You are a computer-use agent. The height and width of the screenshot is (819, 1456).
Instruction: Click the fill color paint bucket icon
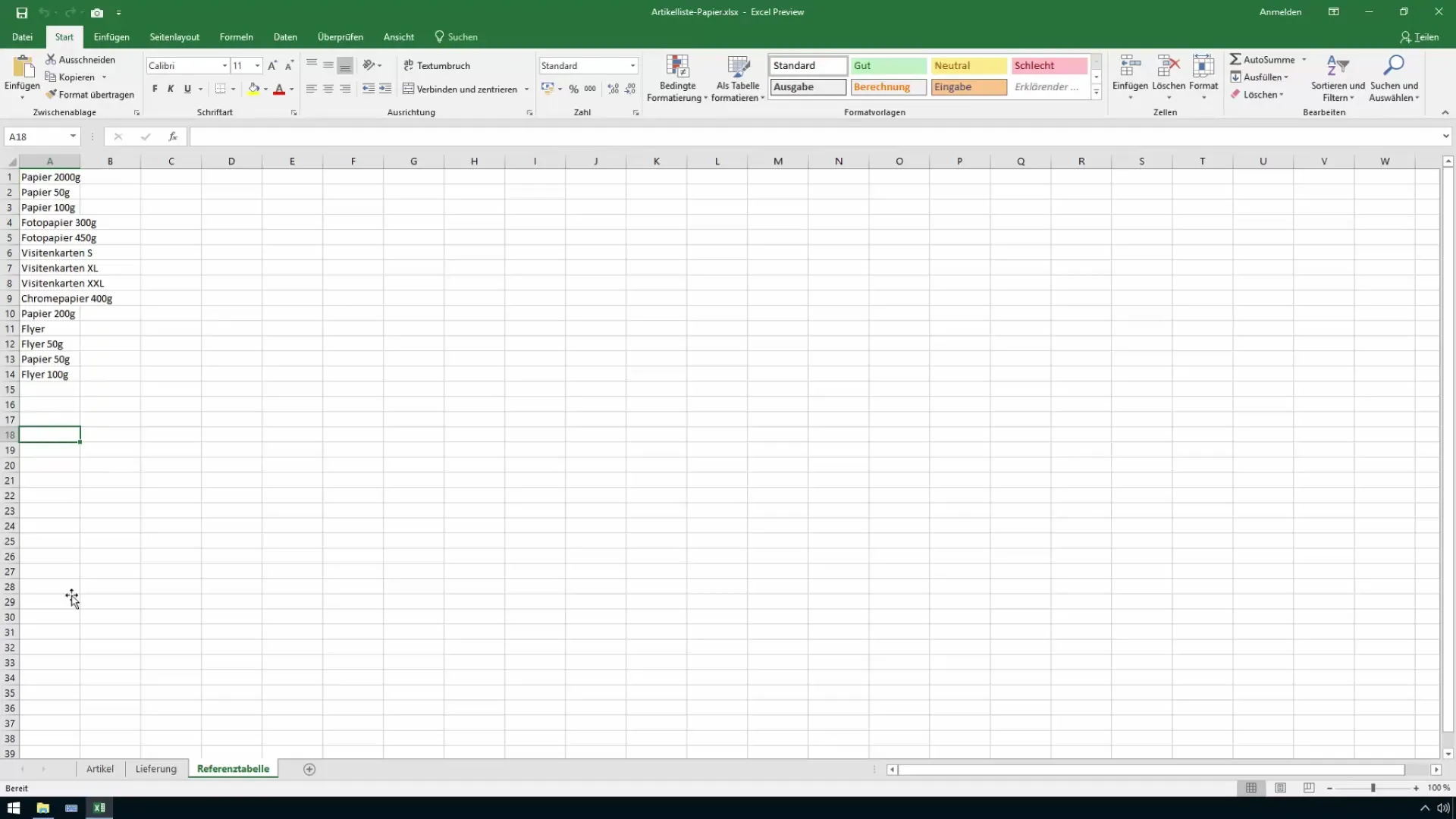(254, 89)
